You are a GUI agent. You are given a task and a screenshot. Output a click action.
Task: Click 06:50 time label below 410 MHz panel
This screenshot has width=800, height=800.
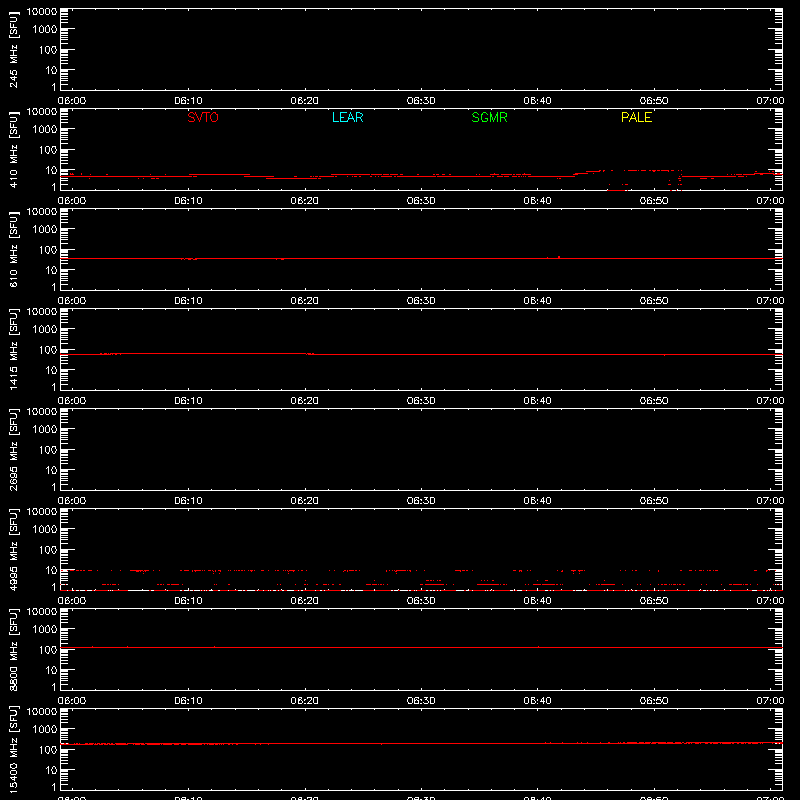click(x=654, y=201)
